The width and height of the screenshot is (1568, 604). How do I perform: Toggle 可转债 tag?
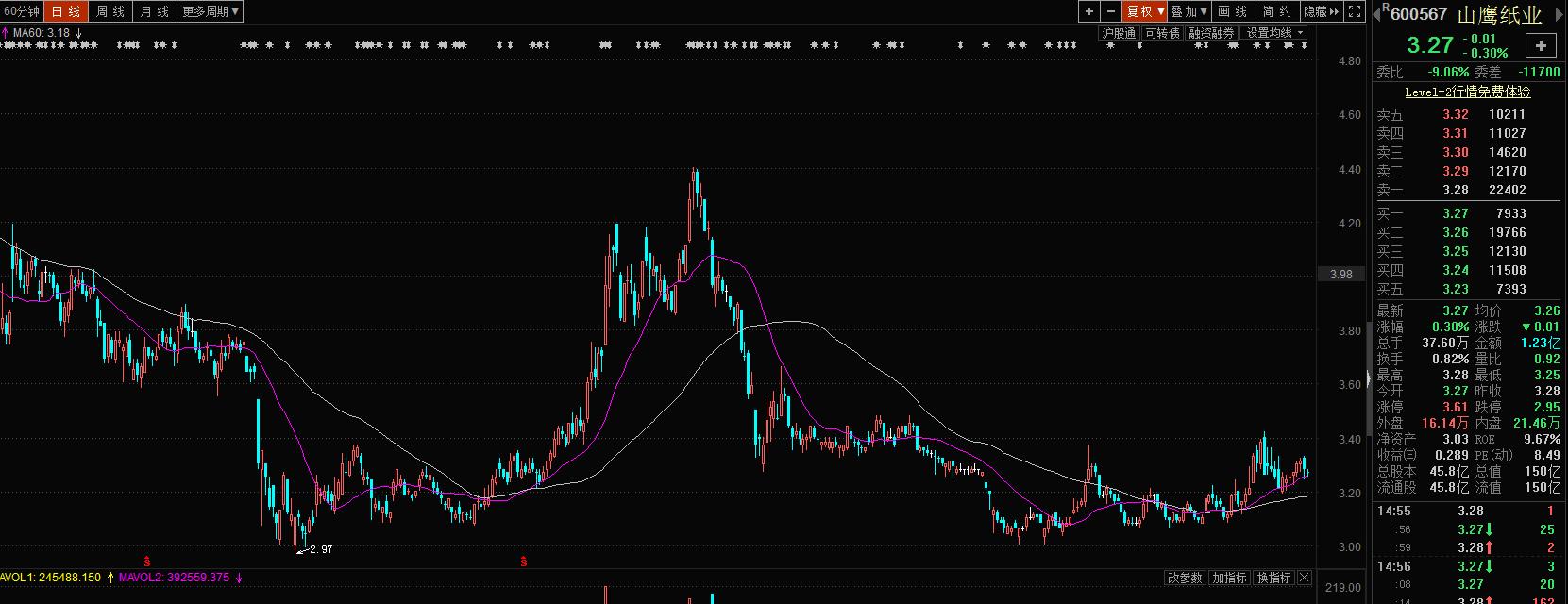(x=1162, y=33)
